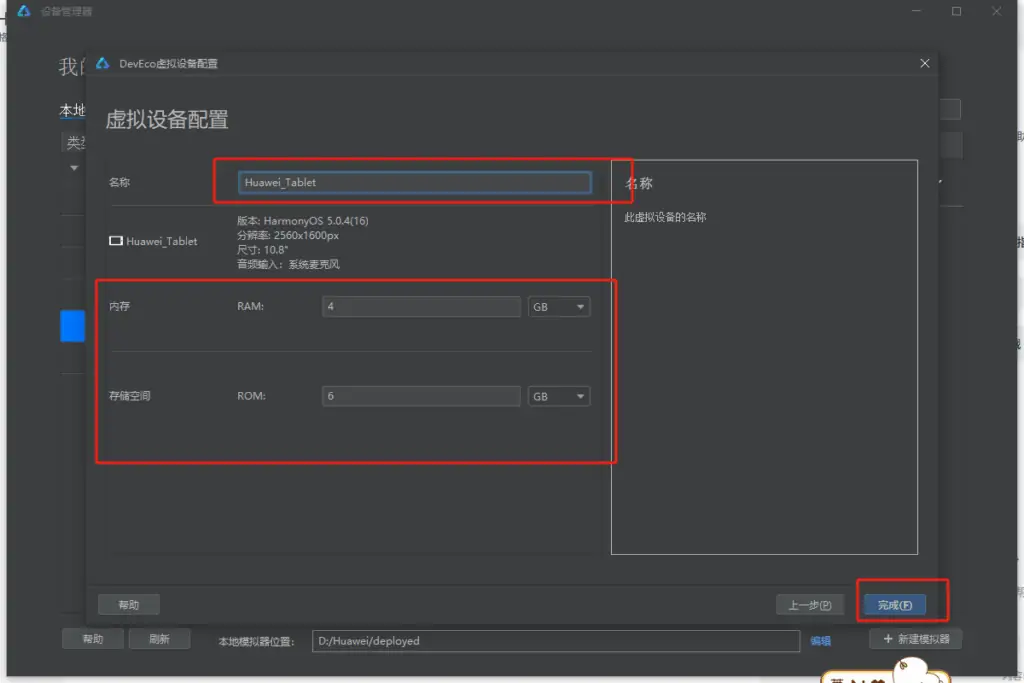The height and width of the screenshot is (683, 1024).
Task: Click the 编辑 link next to emulator path
Action: [820, 641]
